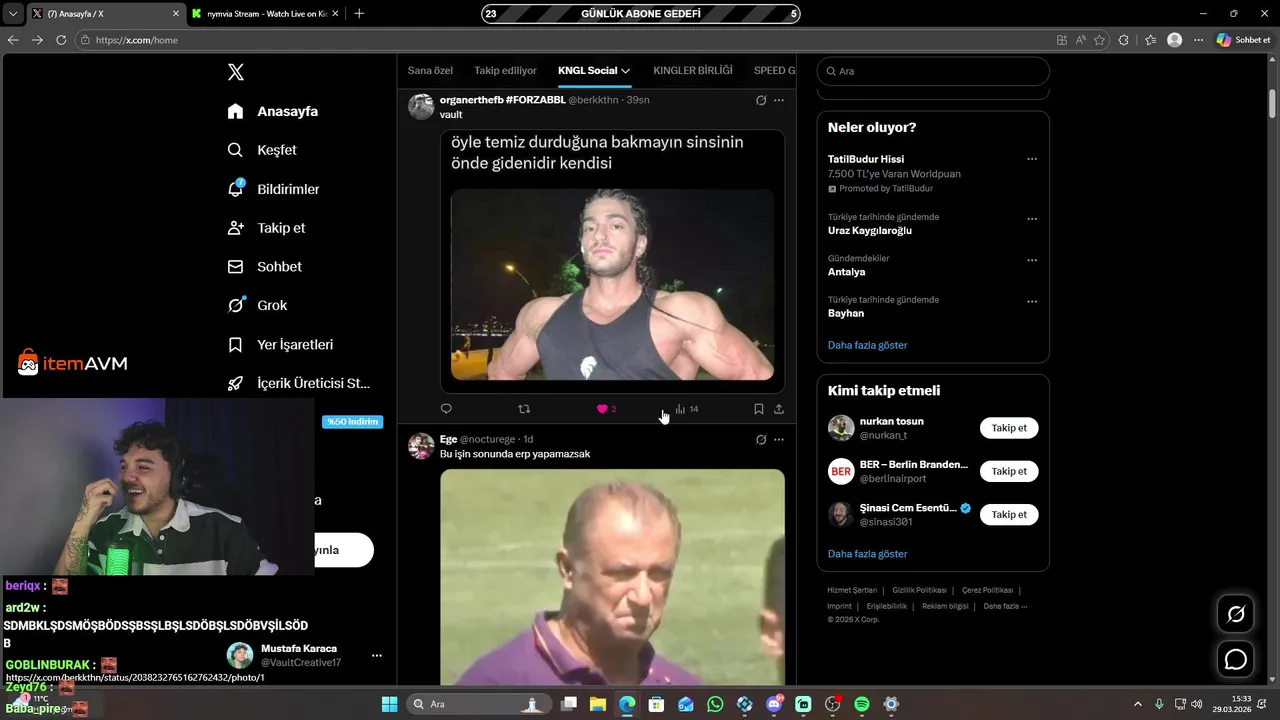The width and height of the screenshot is (1280, 720).
Task: Expand the KNGL Social tab chevron
Action: 626,71
